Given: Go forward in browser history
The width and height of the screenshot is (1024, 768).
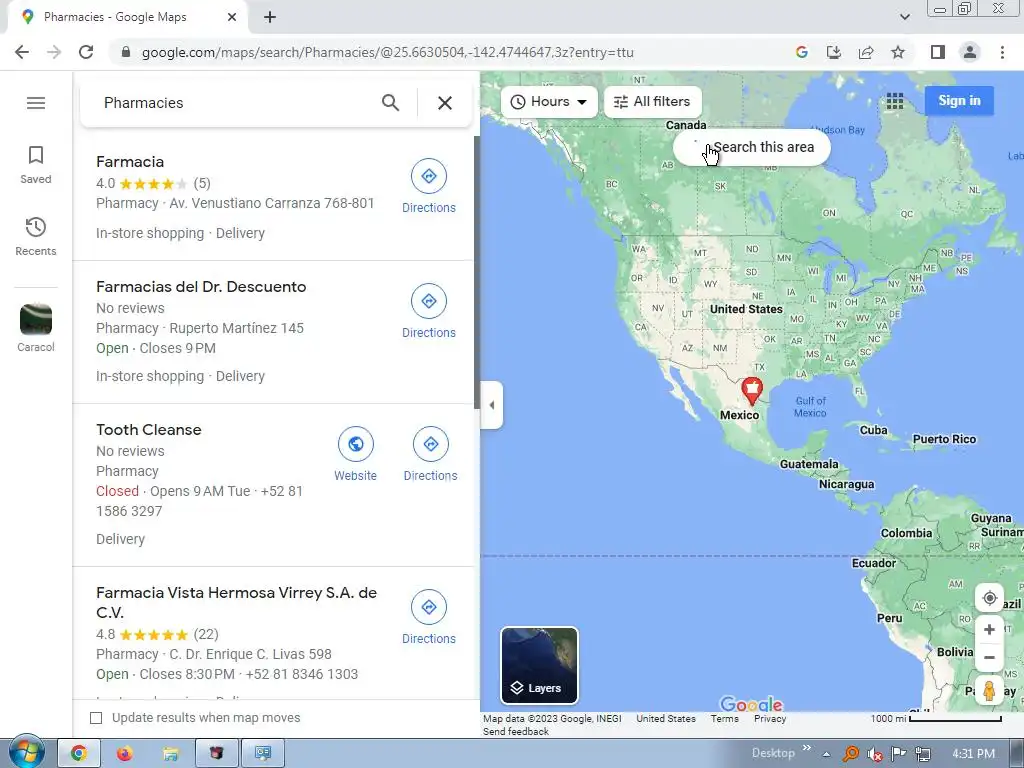Looking at the screenshot, I should coord(54,52).
